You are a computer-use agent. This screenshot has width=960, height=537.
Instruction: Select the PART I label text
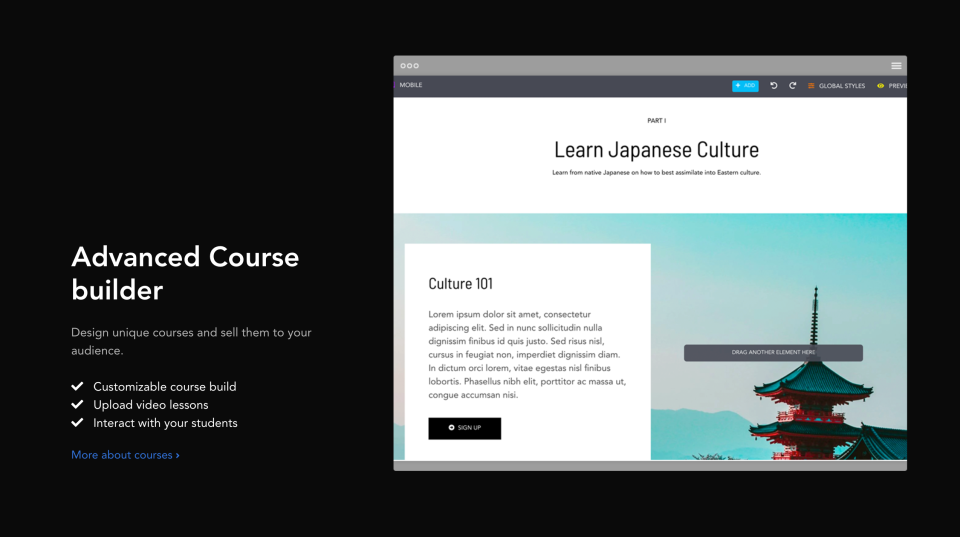click(656, 121)
